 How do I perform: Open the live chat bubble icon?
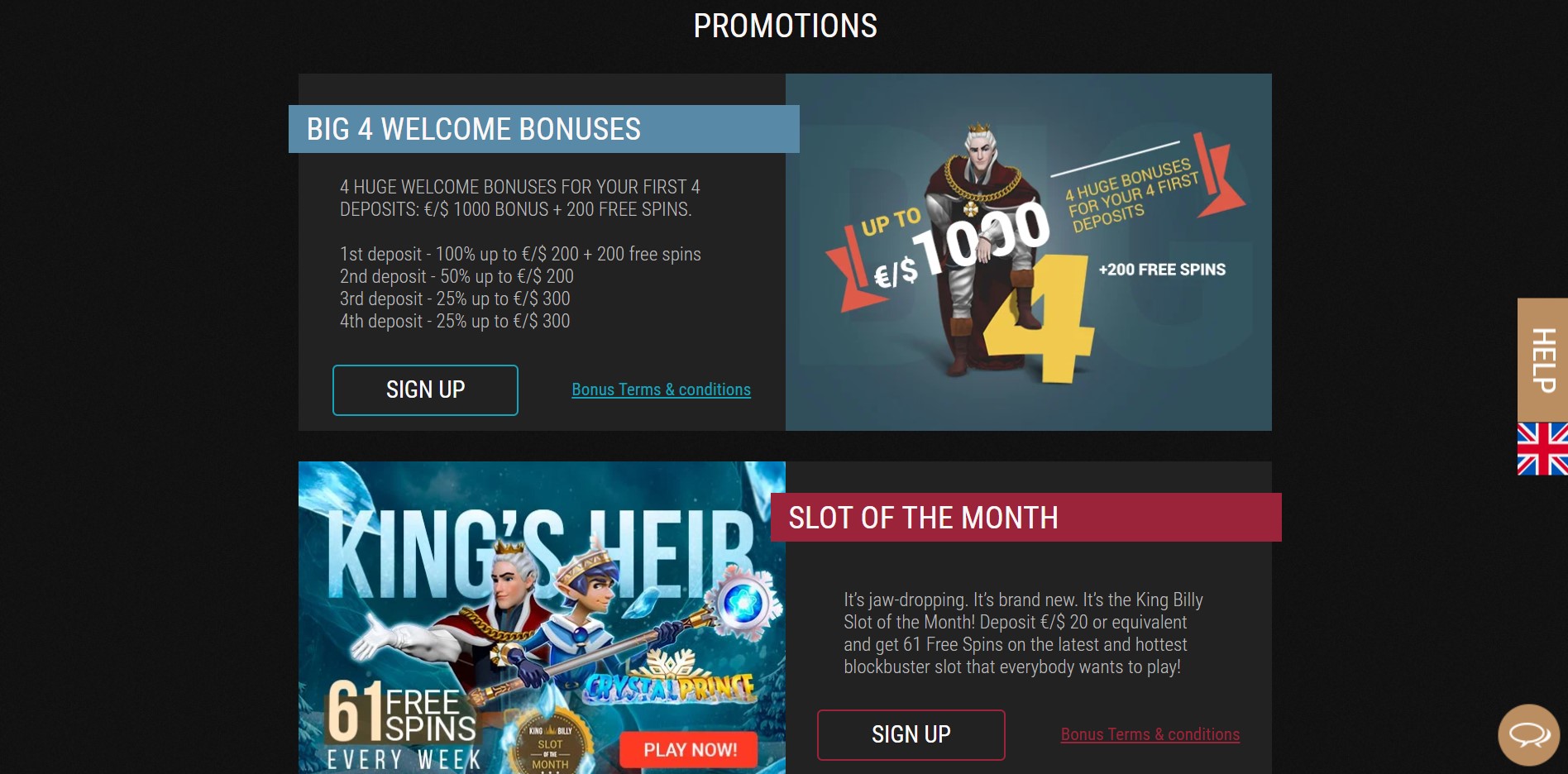pyautogui.click(x=1529, y=734)
